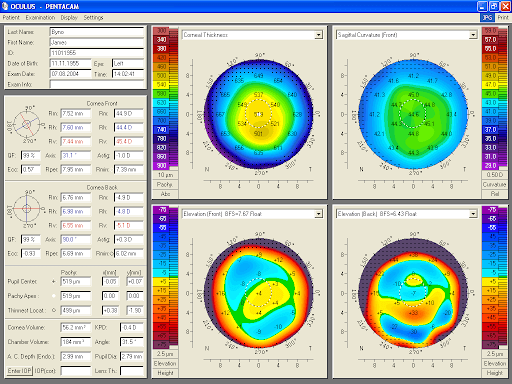Click the Abs button under thickness scale
The width and height of the screenshot is (512, 384).
click(x=165, y=194)
